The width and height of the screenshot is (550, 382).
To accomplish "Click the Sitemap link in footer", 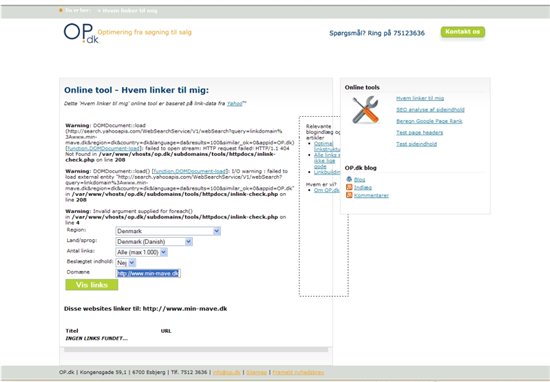I will (x=256, y=372).
